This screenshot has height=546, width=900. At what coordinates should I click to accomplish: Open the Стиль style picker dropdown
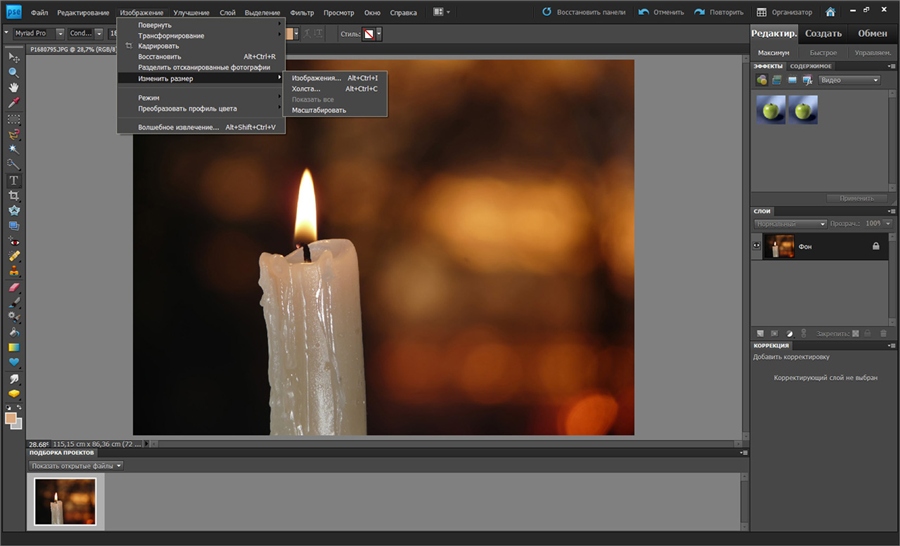[379, 34]
